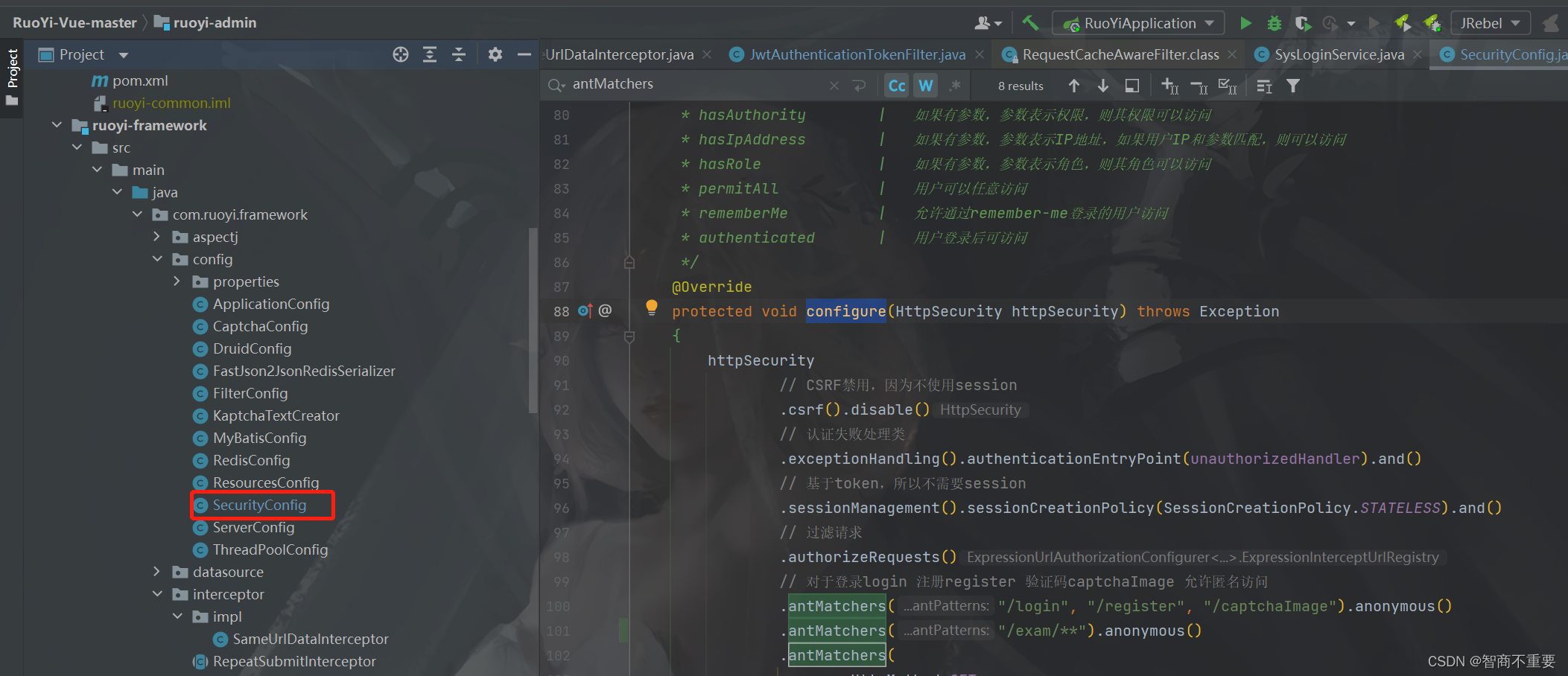Image resolution: width=1568 pixels, height=676 pixels.
Task: Jump to next search occurrence
Action: (1103, 86)
